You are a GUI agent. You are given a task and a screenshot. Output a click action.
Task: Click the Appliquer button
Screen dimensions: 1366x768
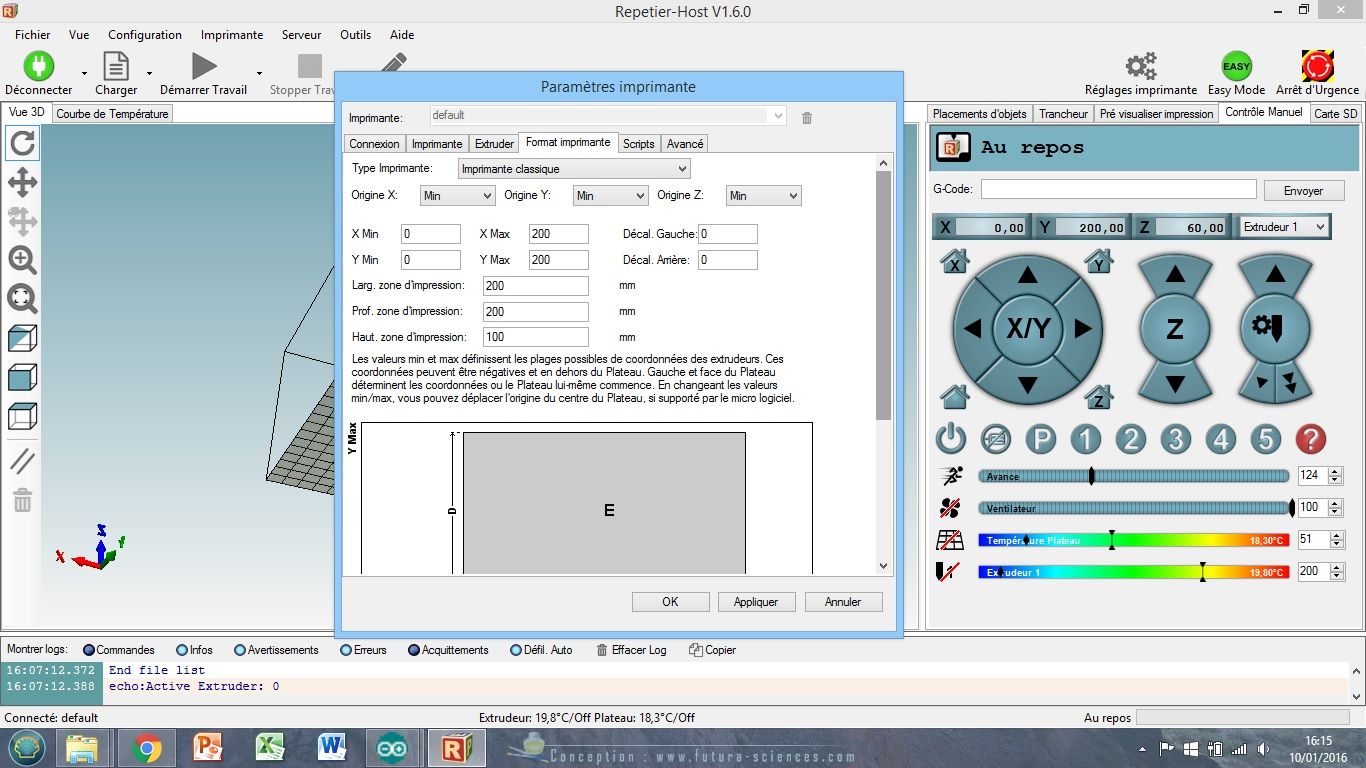coord(756,602)
